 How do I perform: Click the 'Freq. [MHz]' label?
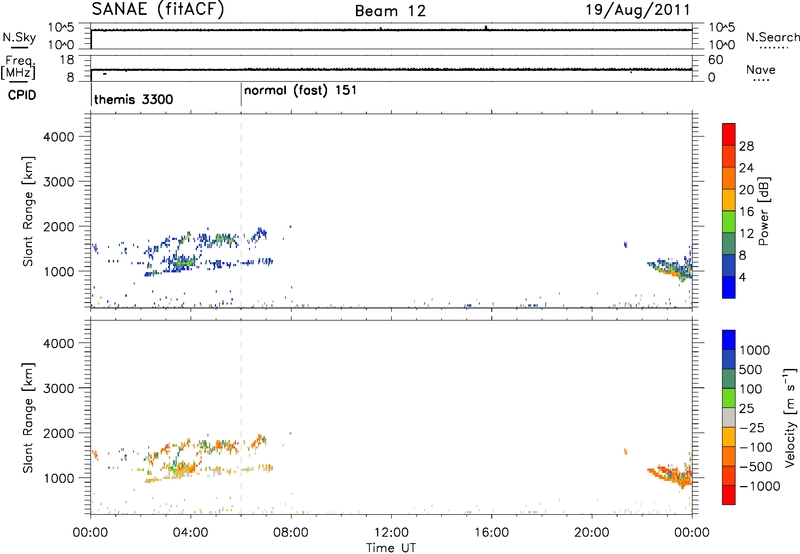coord(19,68)
